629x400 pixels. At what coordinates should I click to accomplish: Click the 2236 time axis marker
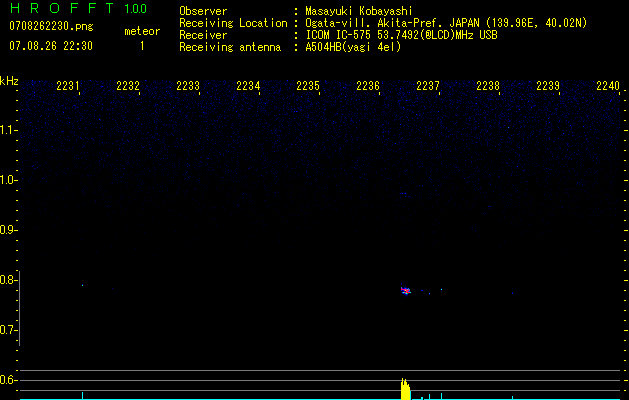coord(368,86)
